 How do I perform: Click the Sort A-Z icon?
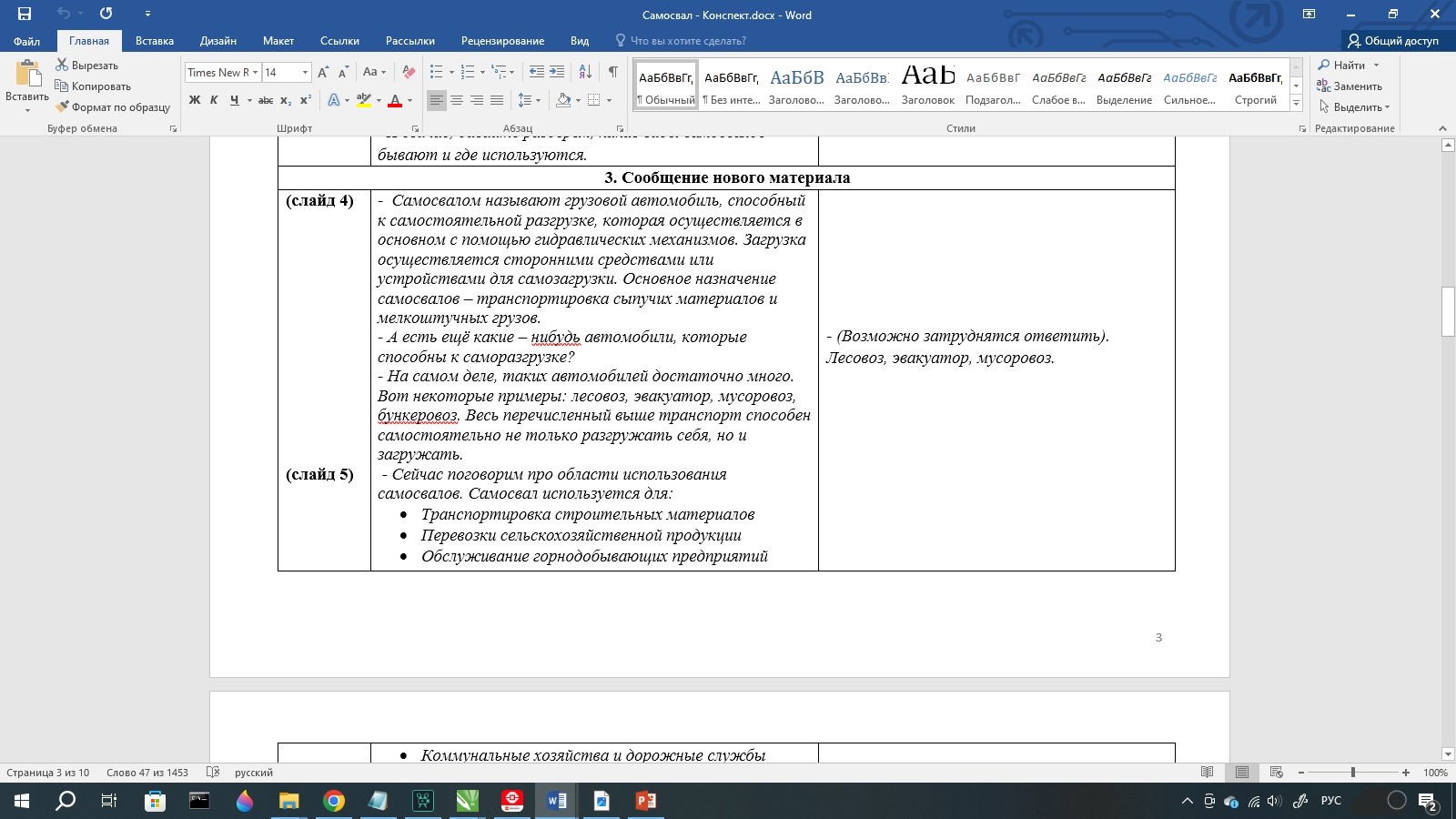(x=585, y=72)
